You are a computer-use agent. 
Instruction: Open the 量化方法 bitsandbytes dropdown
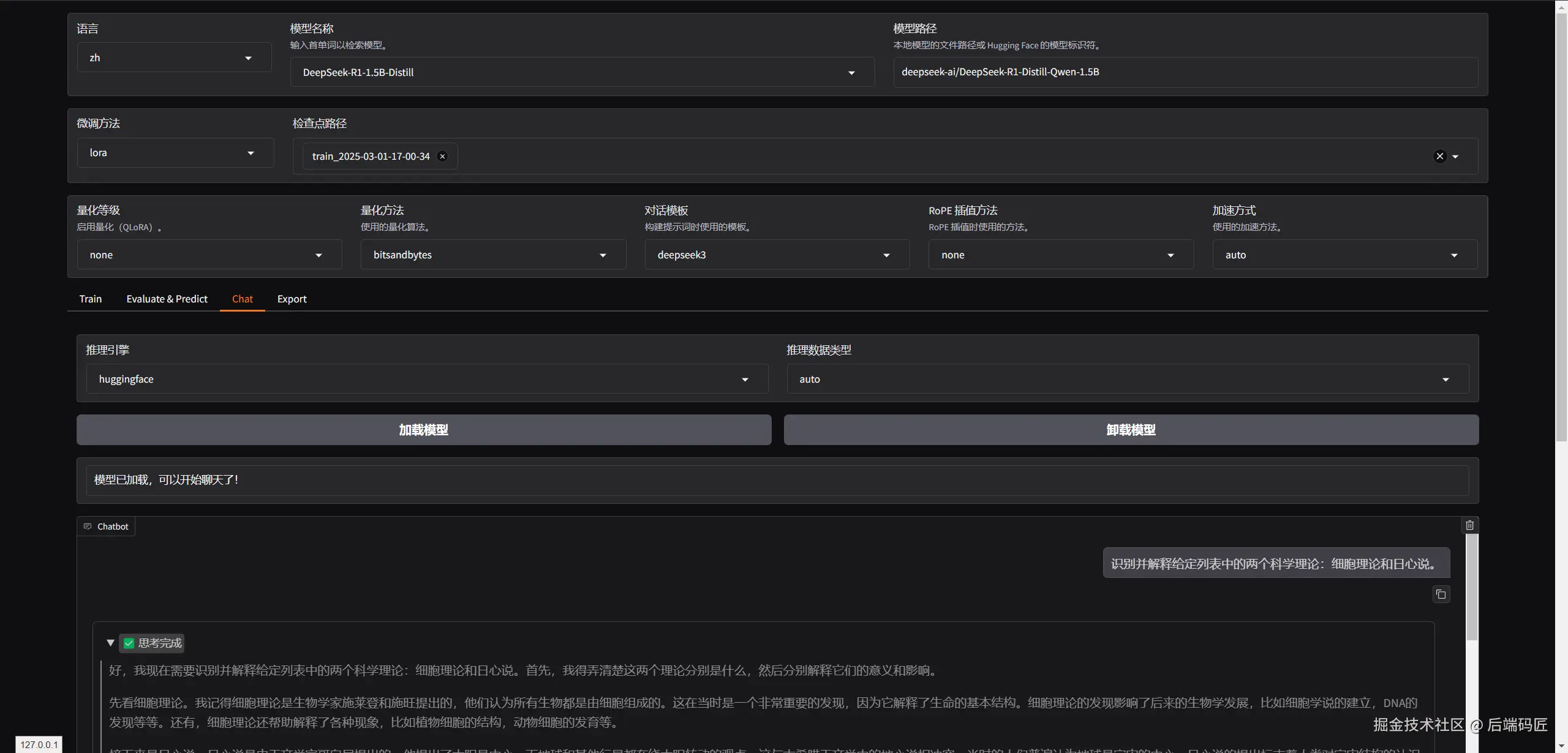click(x=602, y=255)
